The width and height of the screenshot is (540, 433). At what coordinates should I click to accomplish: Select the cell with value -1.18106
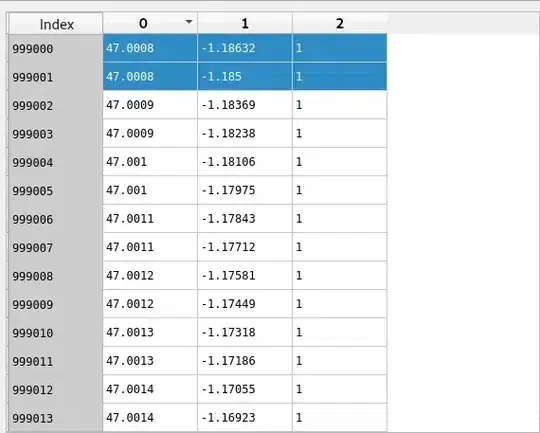(x=245, y=162)
